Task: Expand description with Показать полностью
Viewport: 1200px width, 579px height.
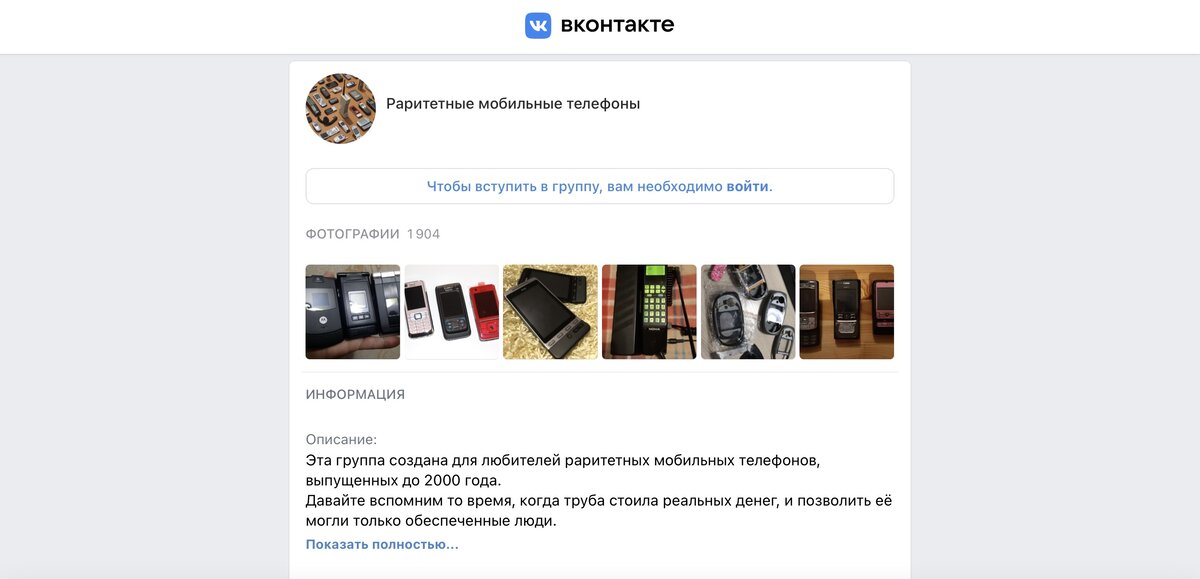Action: coord(382,545)
